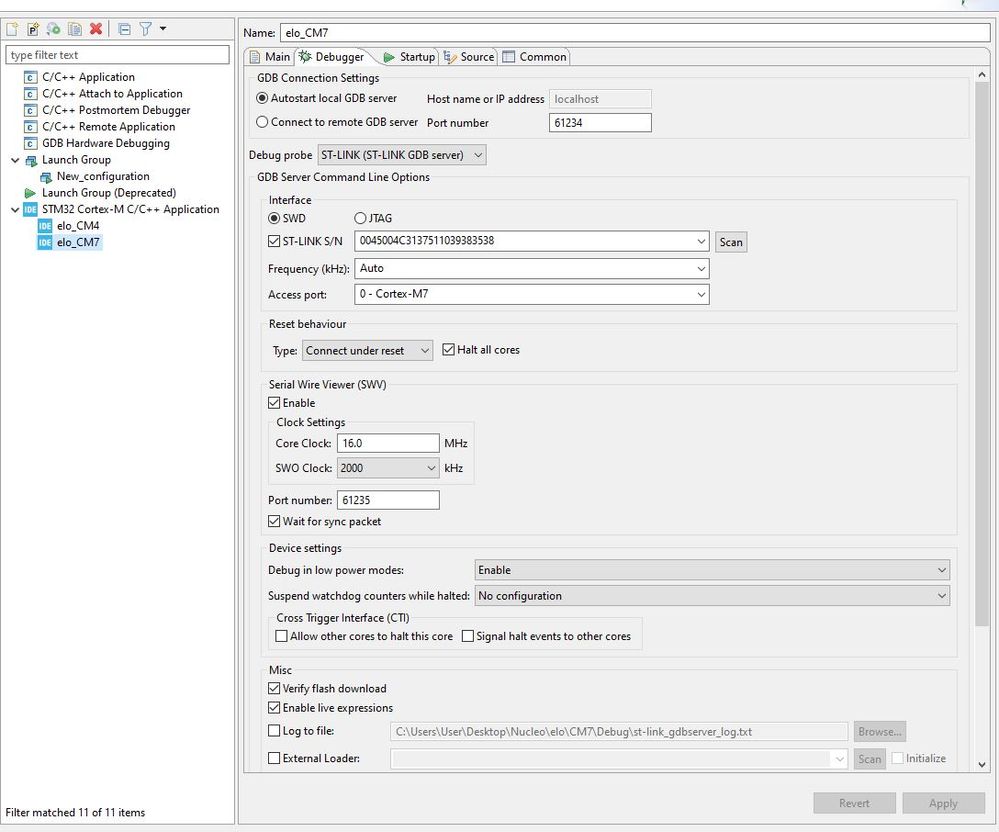Click the elo_CM4 IDE icon

[45, 226]
